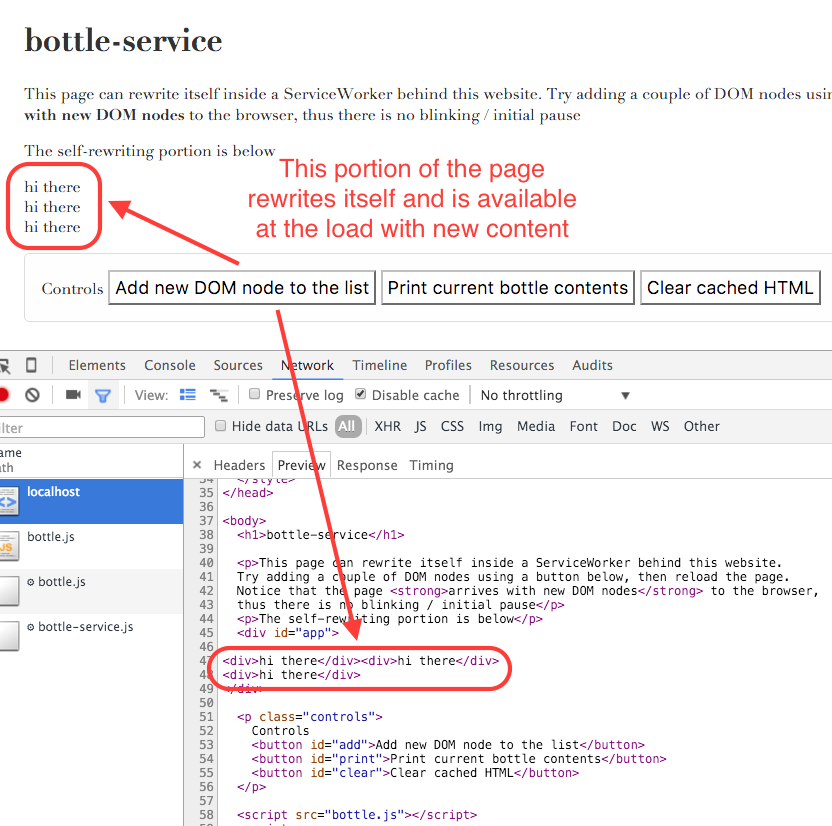Viewport: 832px width, 826px height.
Task: Select the localhost document request row
Action: (x=91, y=501)
